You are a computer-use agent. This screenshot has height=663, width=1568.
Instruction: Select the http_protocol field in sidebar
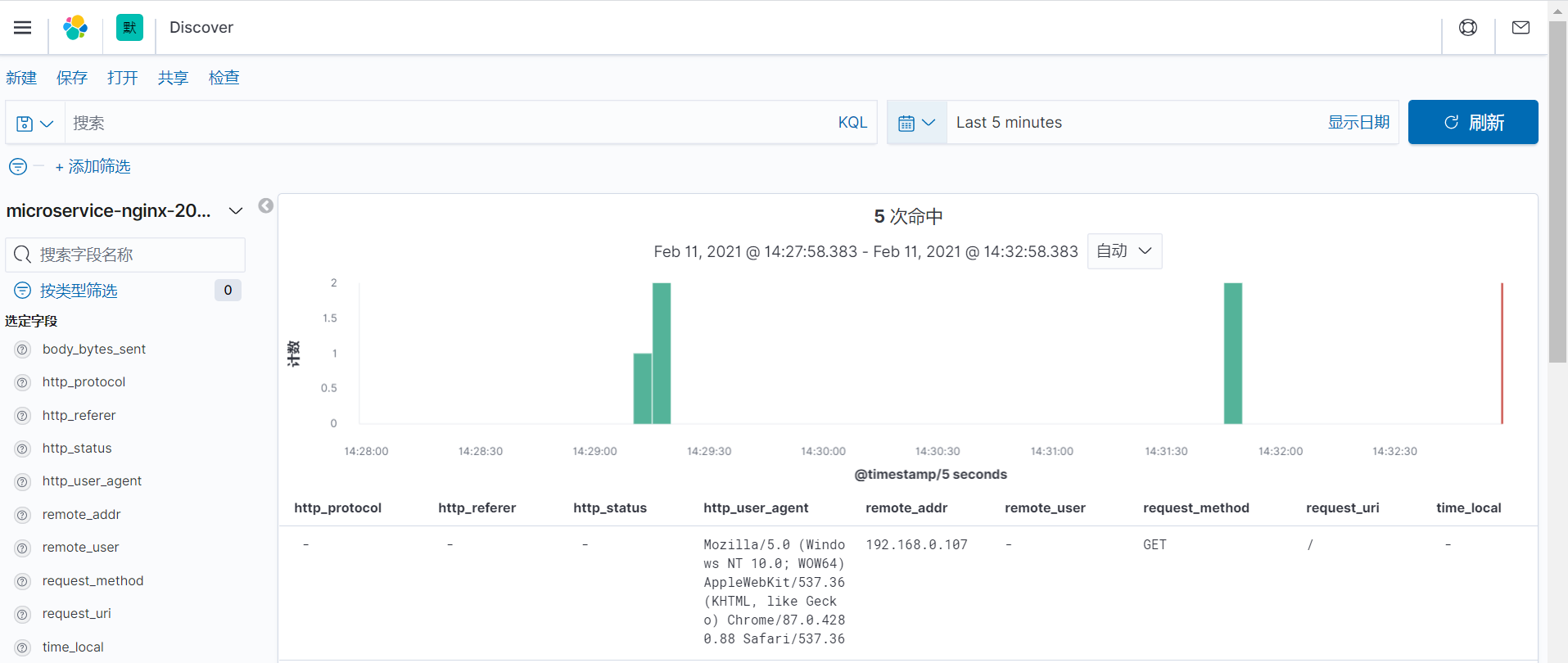click(84, 382)
